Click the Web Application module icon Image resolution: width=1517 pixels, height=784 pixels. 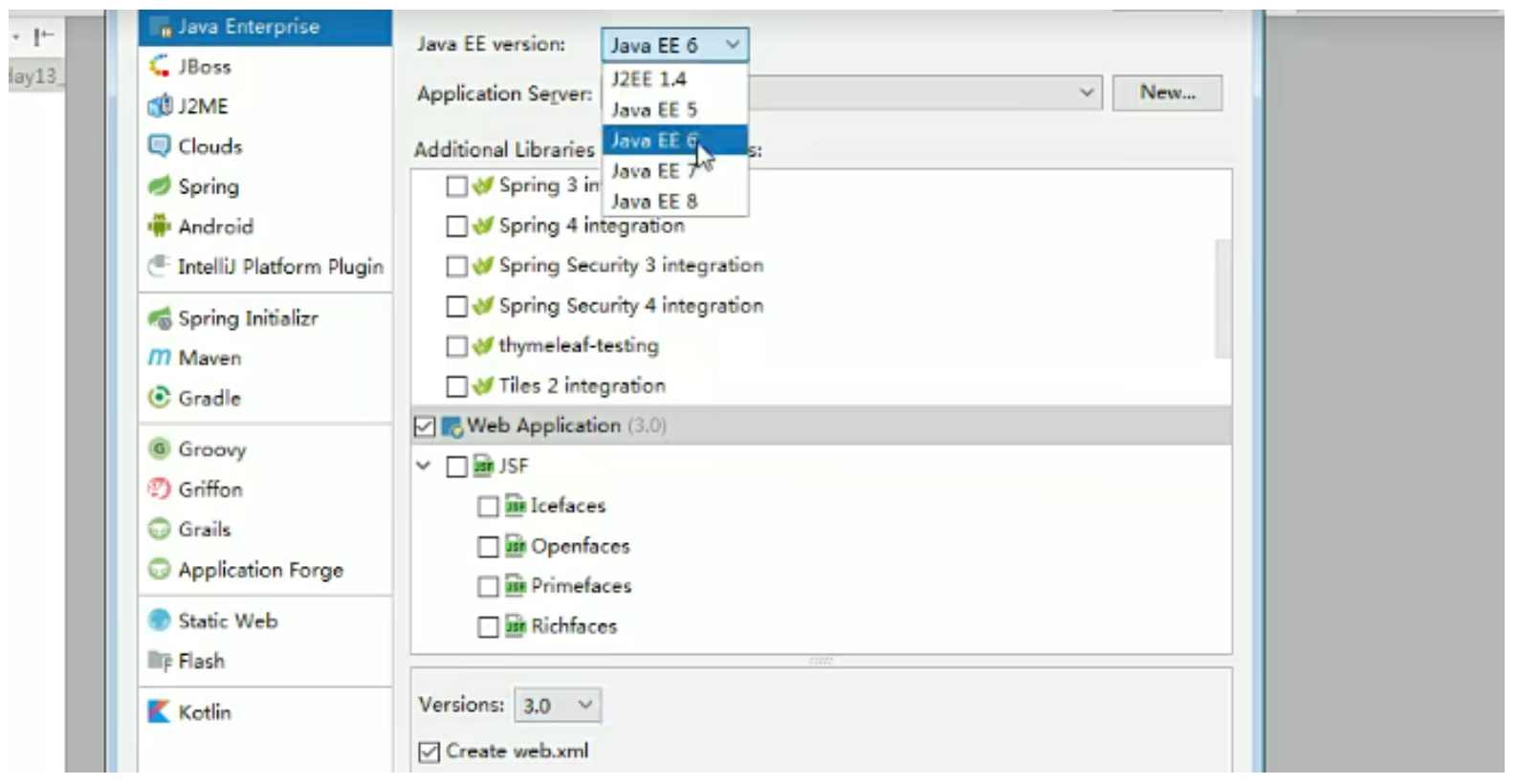pos(452,426)
